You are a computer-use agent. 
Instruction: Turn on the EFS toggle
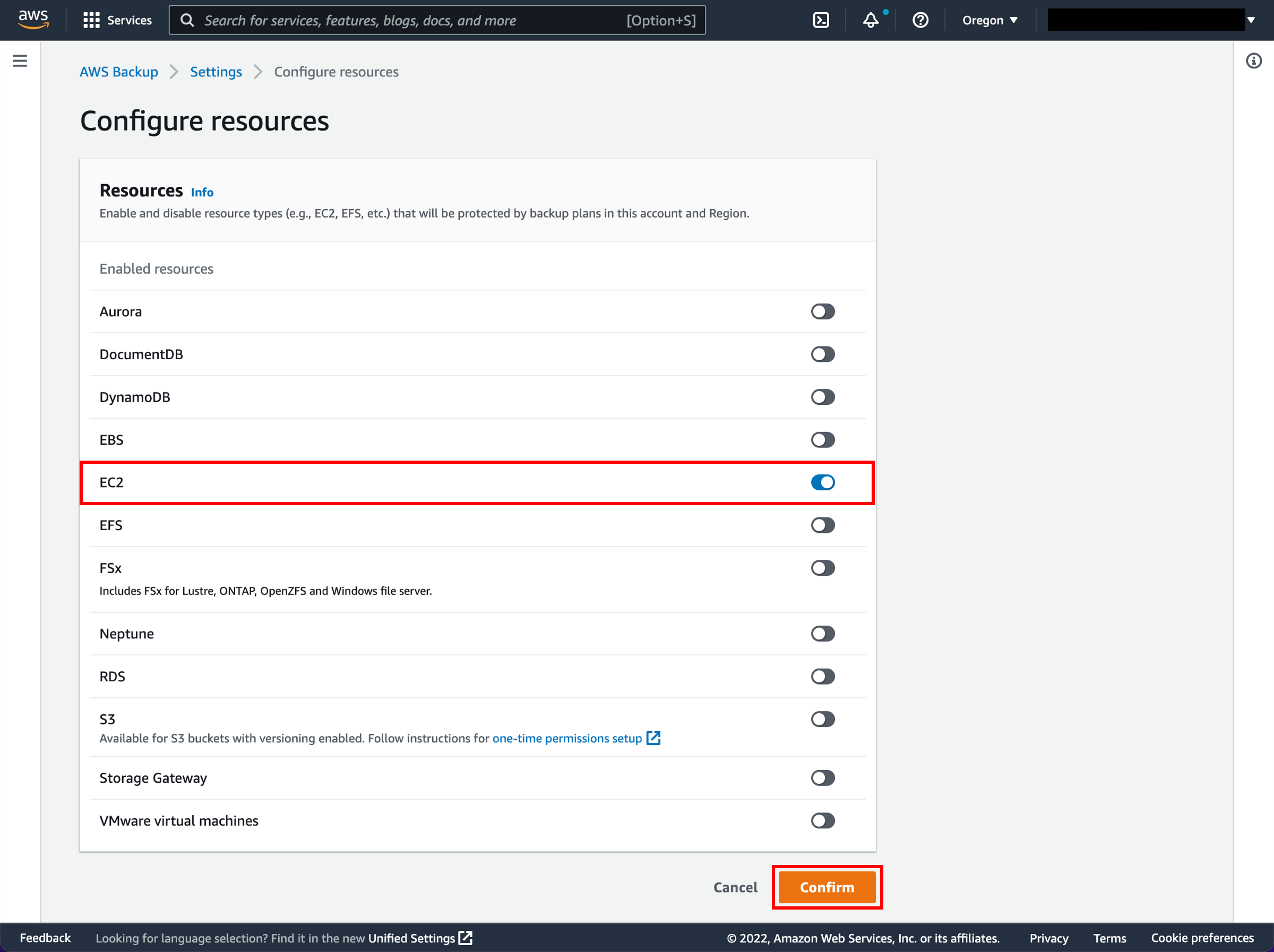[x=822, y=525]
